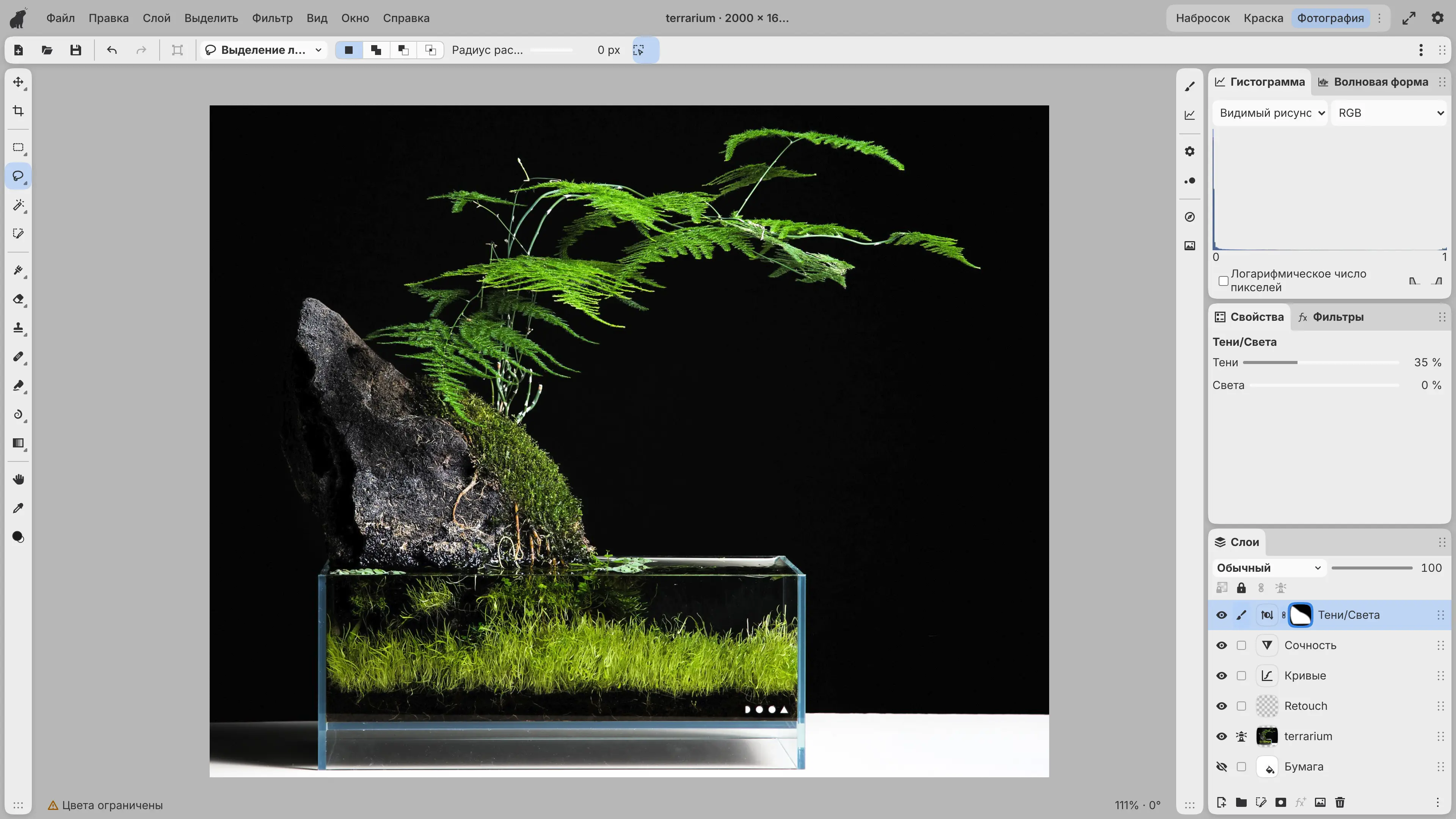The height and width of the screenshot is (819, 1456).
Task: Select the Crop tool
Action: point(18,111)
